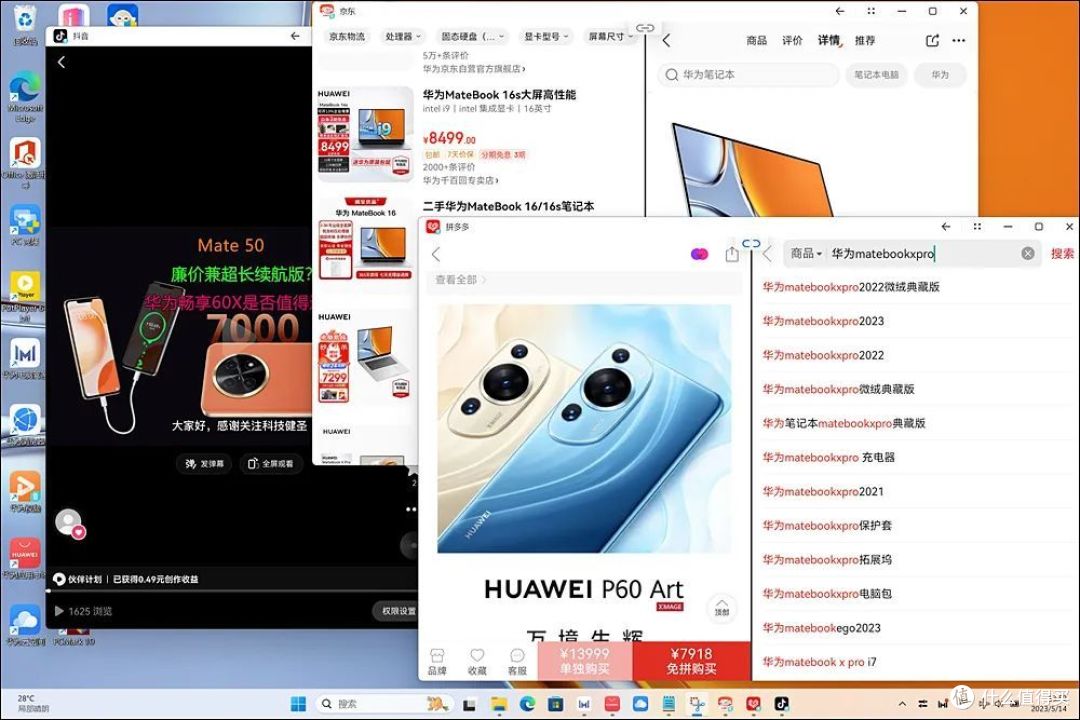Click the purple badge icon in Pinduoduo

click(x=699, y=254)
